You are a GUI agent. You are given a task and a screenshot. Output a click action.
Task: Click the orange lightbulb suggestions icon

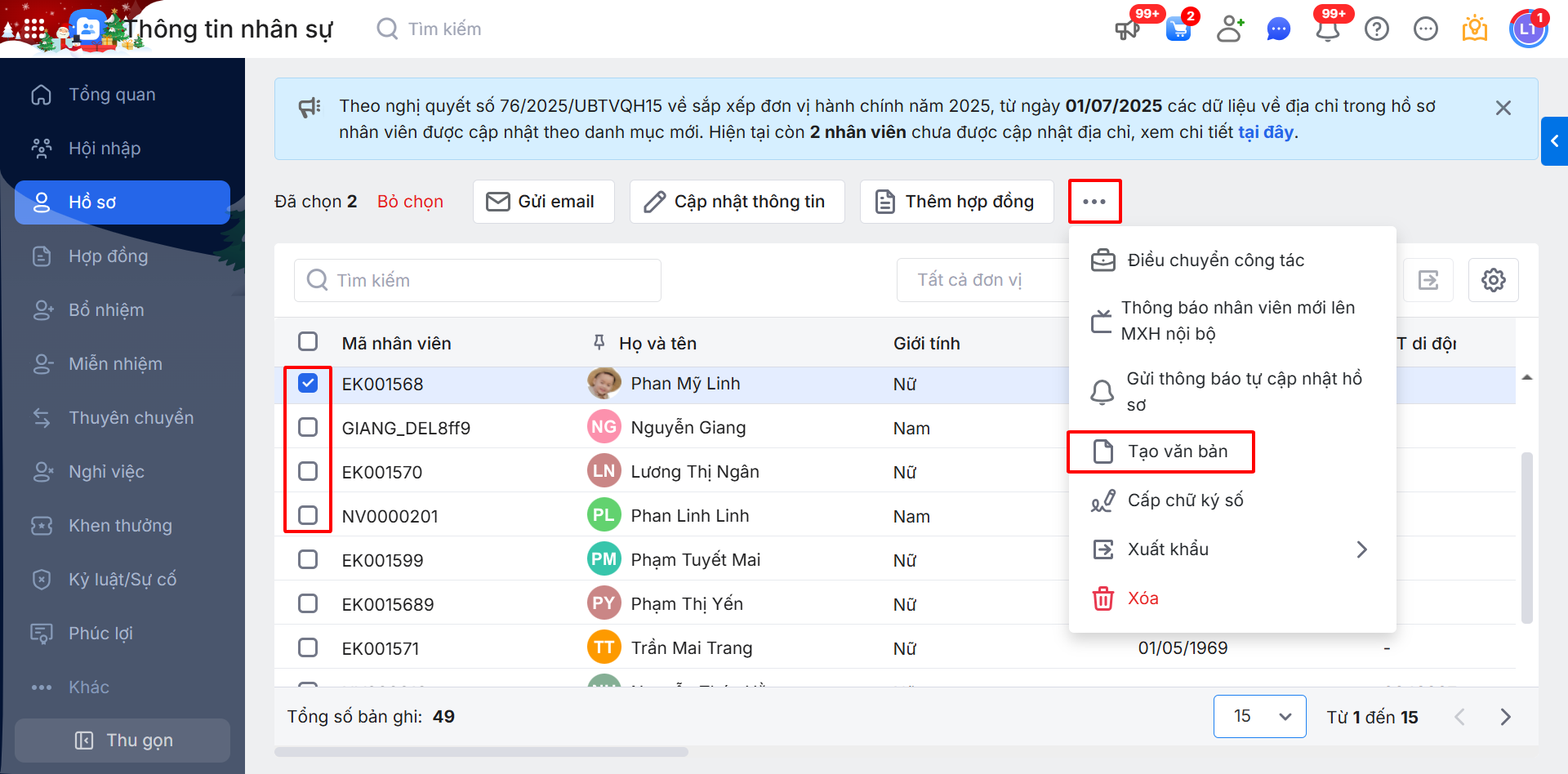coord(1475,29)
